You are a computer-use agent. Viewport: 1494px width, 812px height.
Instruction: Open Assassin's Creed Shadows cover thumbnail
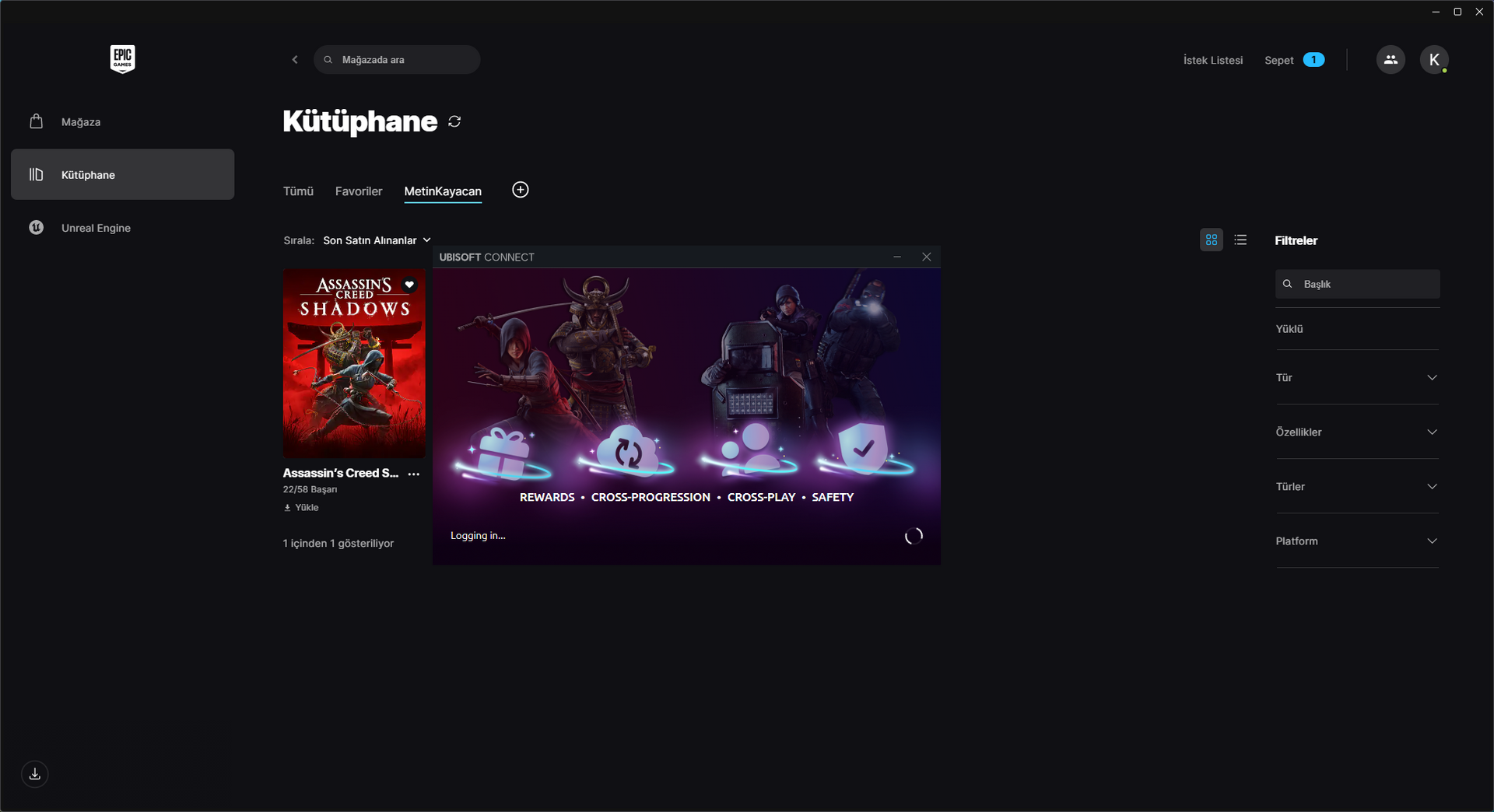[x=354, y=363]
